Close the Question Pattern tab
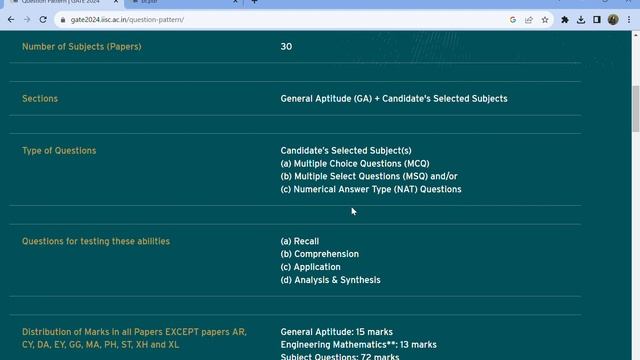This screenshot has width=640, height=360. click(116, 2)
